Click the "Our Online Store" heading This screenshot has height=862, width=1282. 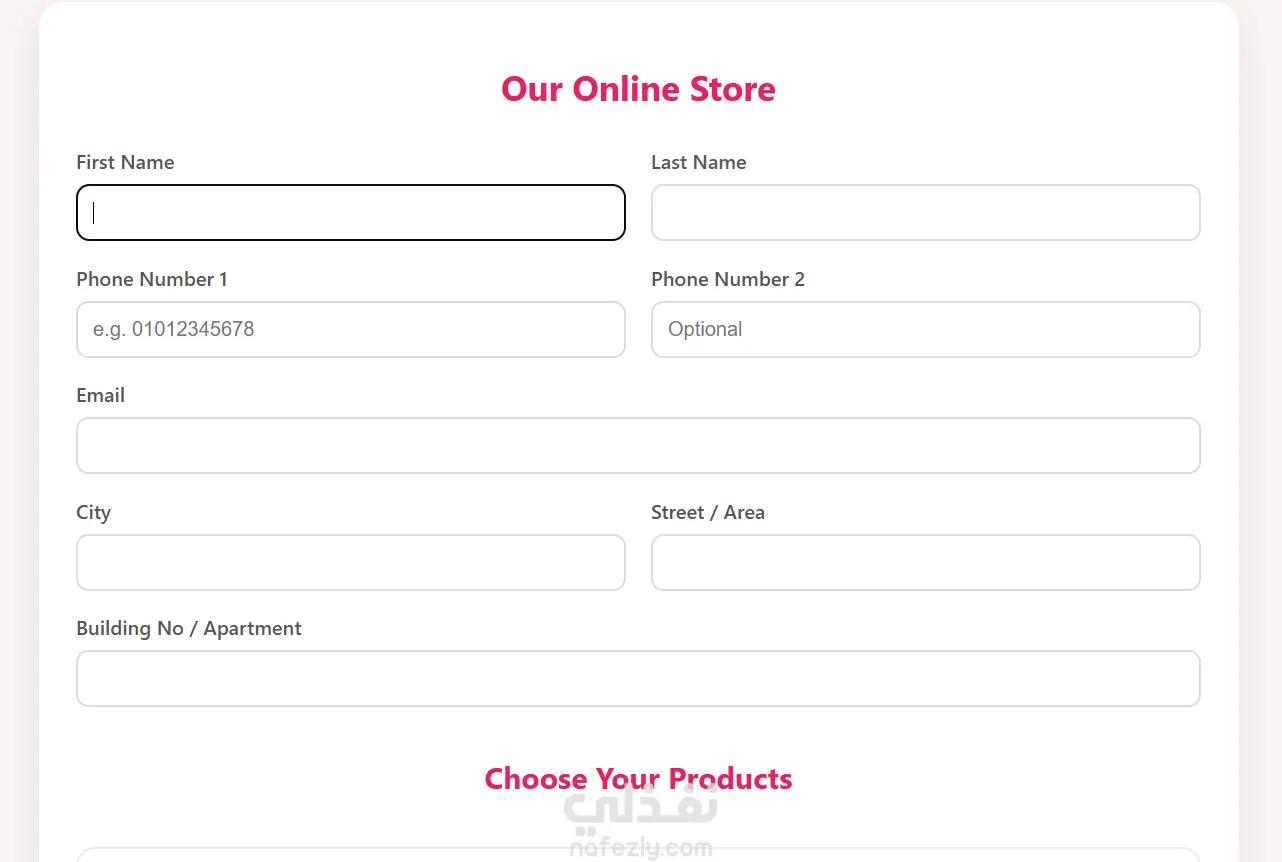click(638, 89)
